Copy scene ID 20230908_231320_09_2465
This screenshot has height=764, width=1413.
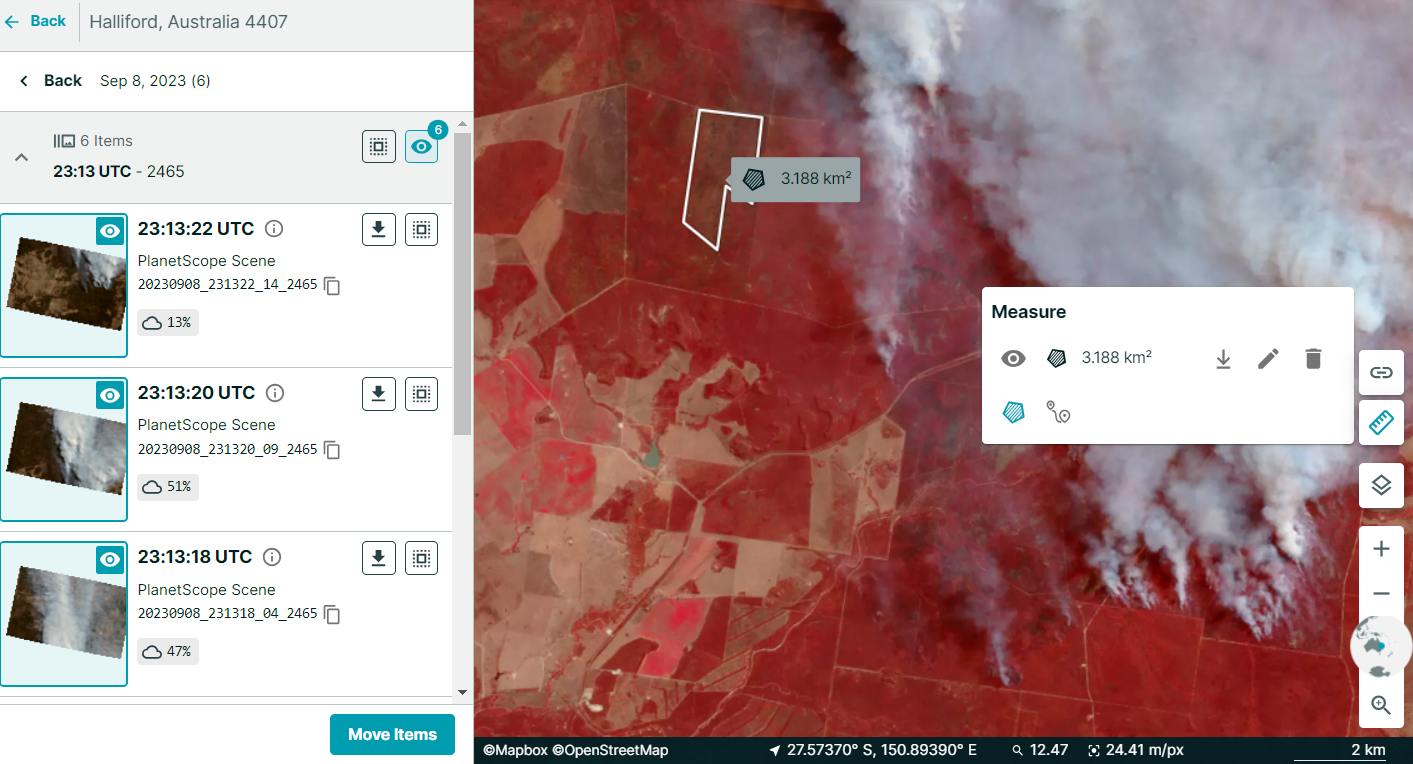(332, 450)
